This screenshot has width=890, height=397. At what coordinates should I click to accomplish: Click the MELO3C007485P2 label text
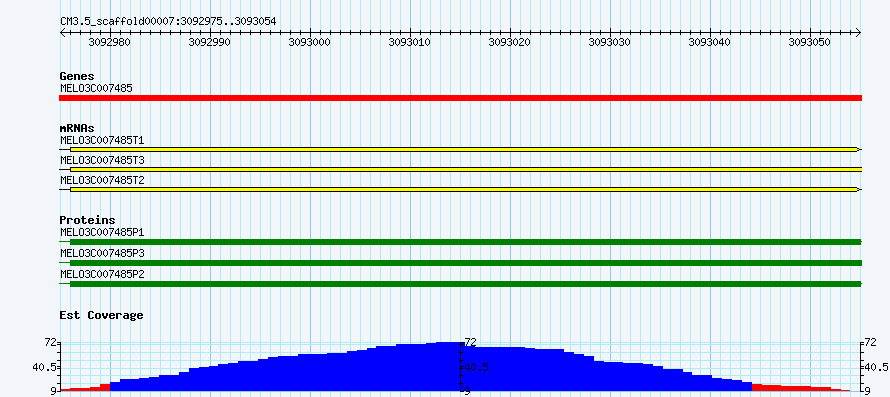pos(102,274)
